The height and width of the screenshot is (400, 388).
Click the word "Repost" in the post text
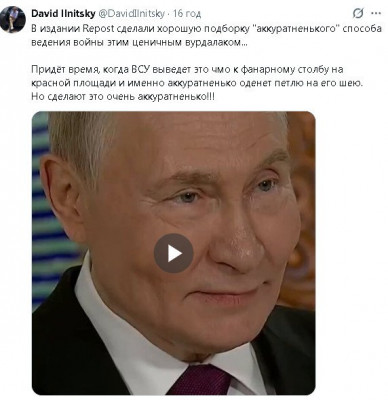(98, 28)
